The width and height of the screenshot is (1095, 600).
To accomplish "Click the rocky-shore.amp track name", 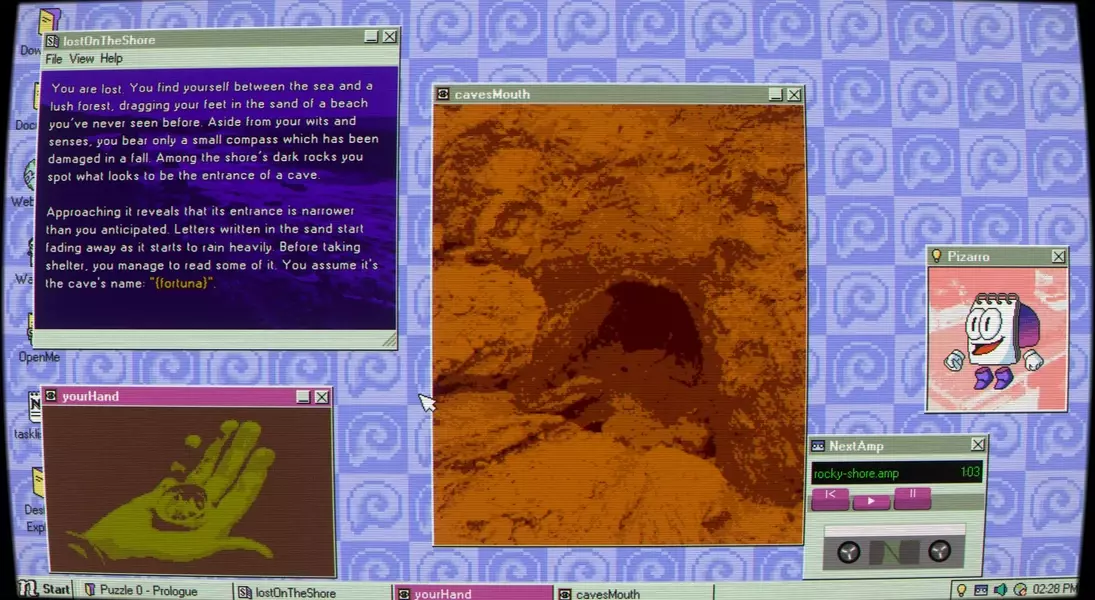I will 856,474.
